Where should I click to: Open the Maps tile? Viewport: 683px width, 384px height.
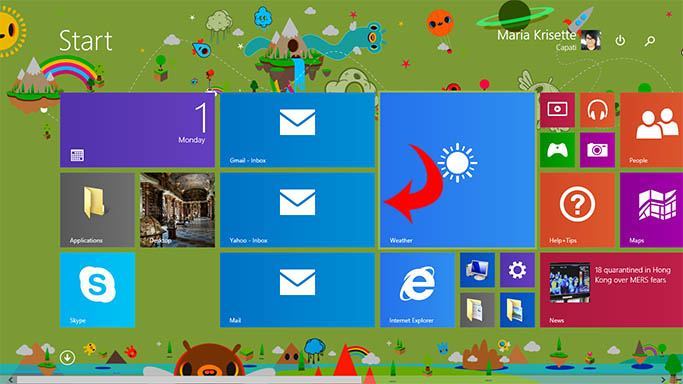click(x=652, y=210)
